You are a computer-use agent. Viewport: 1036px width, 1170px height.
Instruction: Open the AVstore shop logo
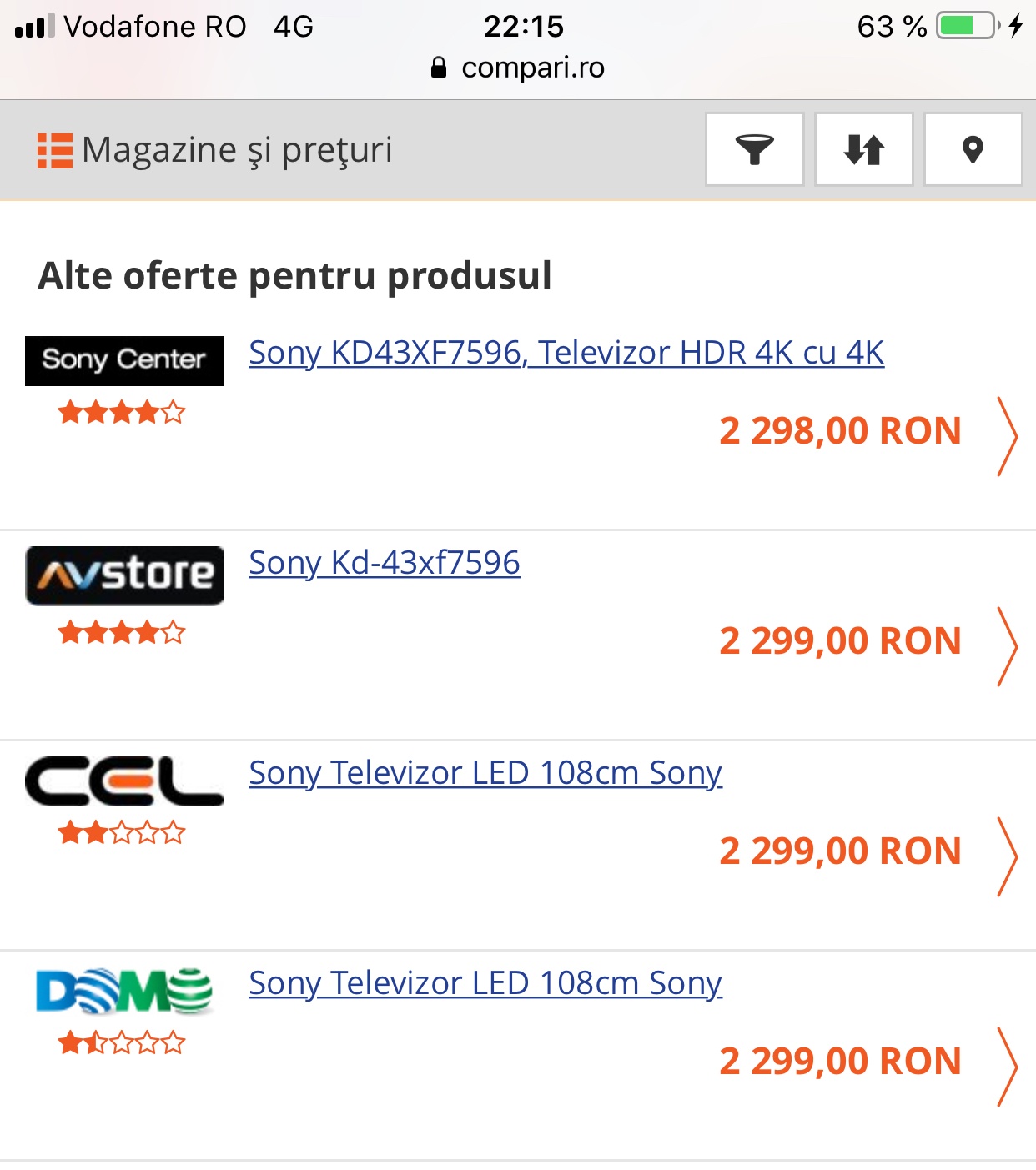(x=124, y=575)
